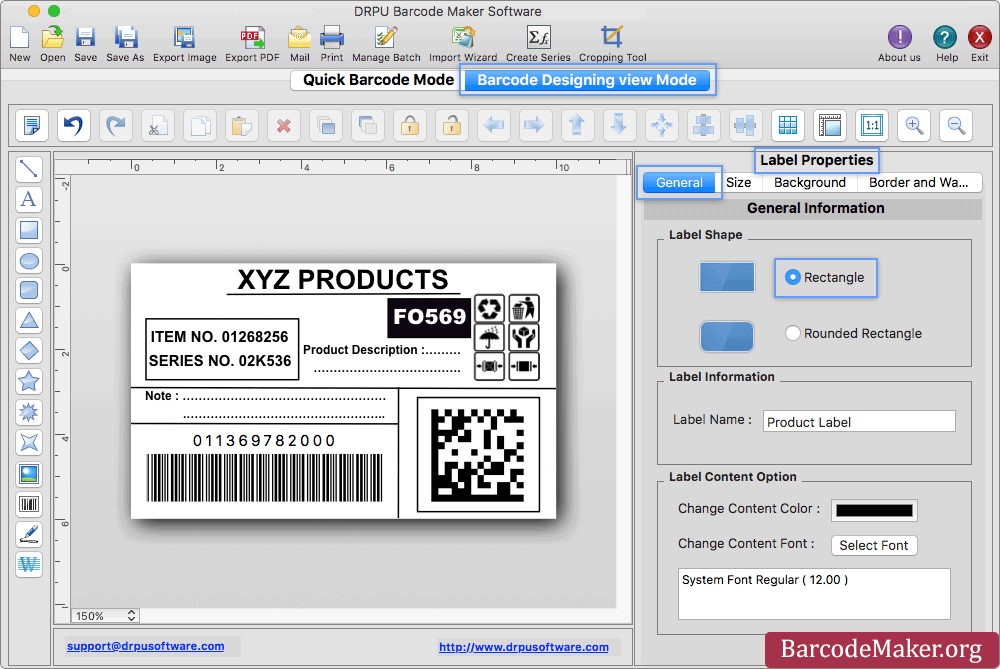The height and width of the screenshot is (669, 1000).
Task: Click the open padlock Unlock icon
Action: point(452,125)
